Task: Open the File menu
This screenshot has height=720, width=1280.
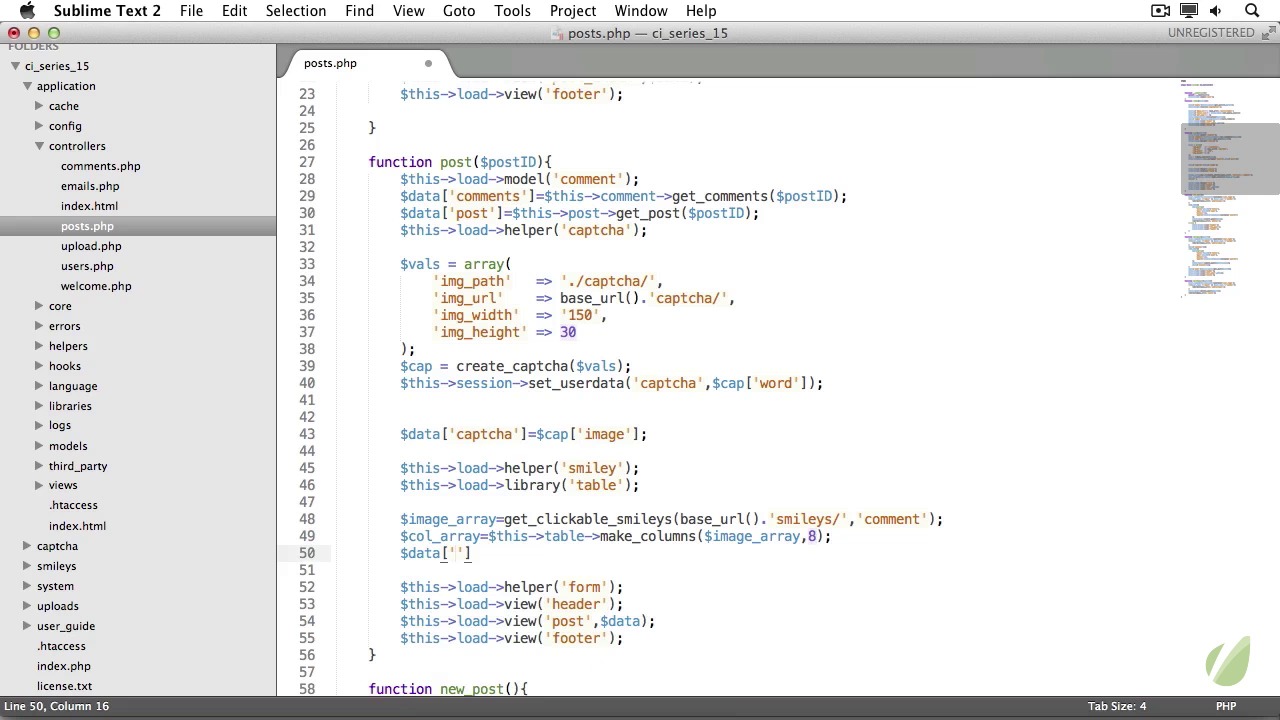Action: click(191, 11)
